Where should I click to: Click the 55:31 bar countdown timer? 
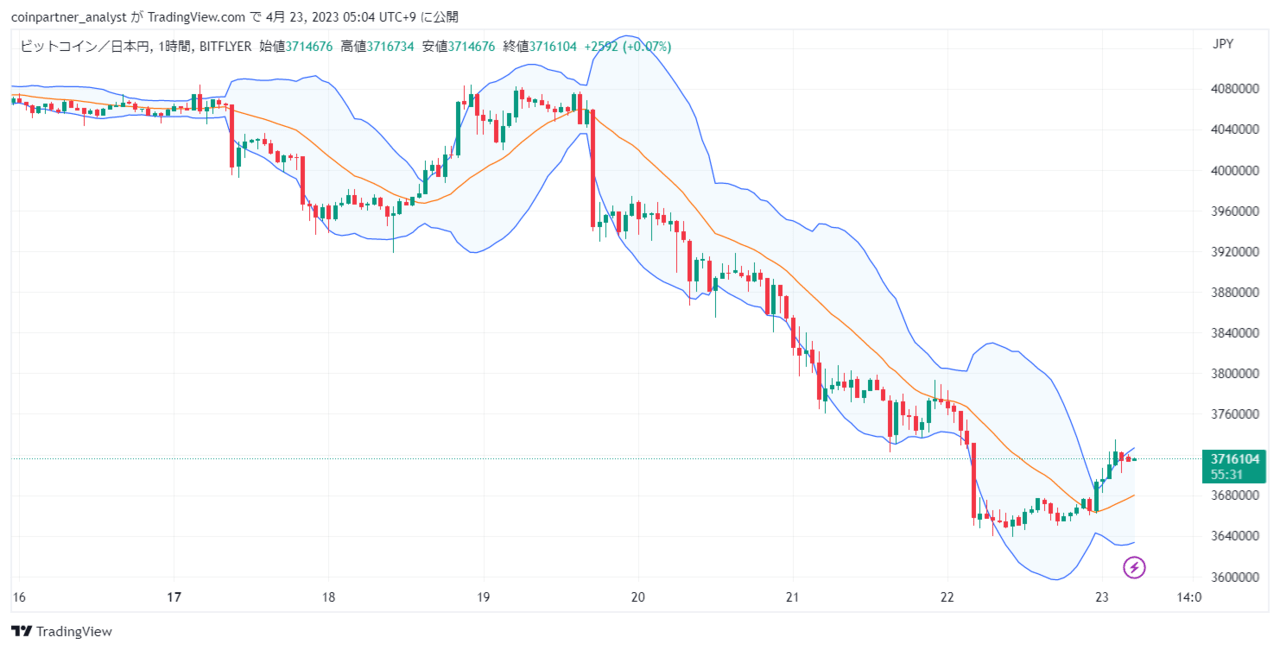[1226, 475]
